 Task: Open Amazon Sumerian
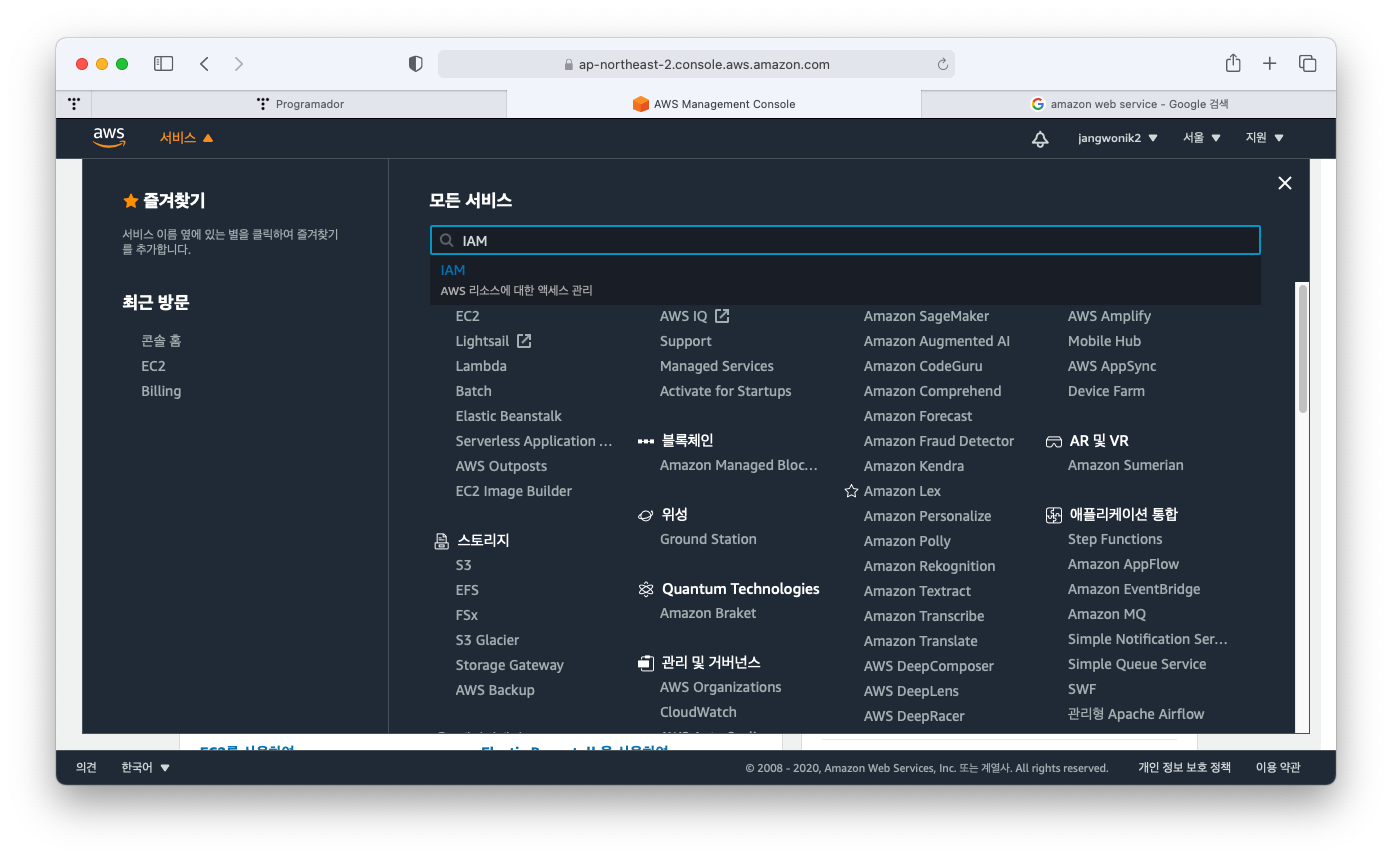pos(1125,465)
